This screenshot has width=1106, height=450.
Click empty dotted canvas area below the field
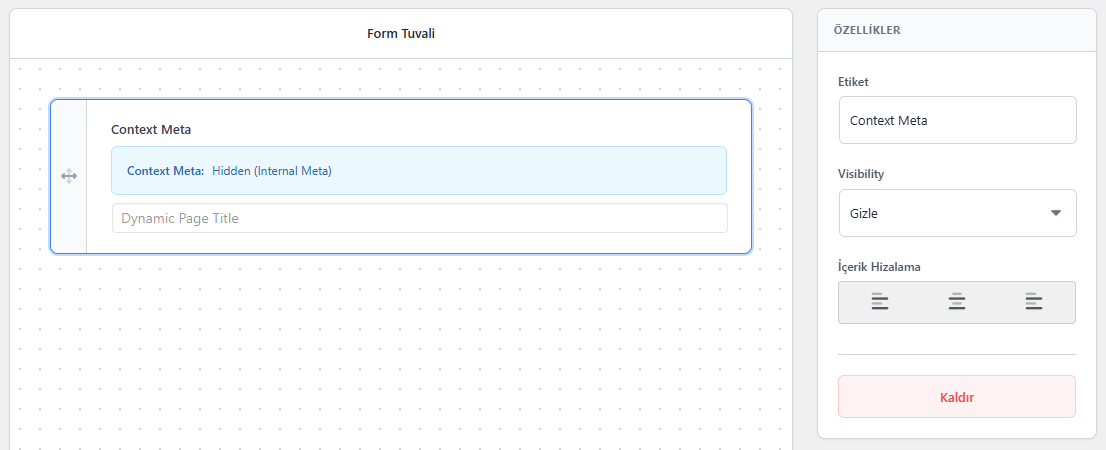point(400,350)
